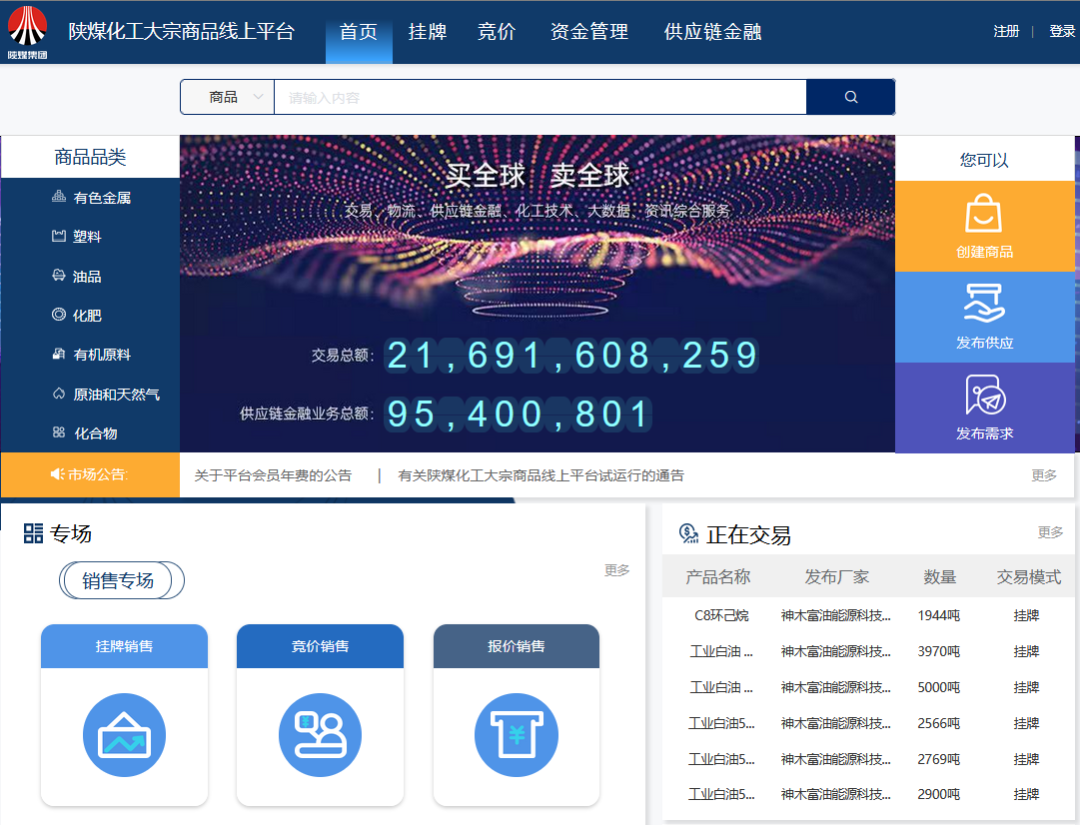Click the 注册 link
Screen dimensions: 1080x825
coord(1006,32)
